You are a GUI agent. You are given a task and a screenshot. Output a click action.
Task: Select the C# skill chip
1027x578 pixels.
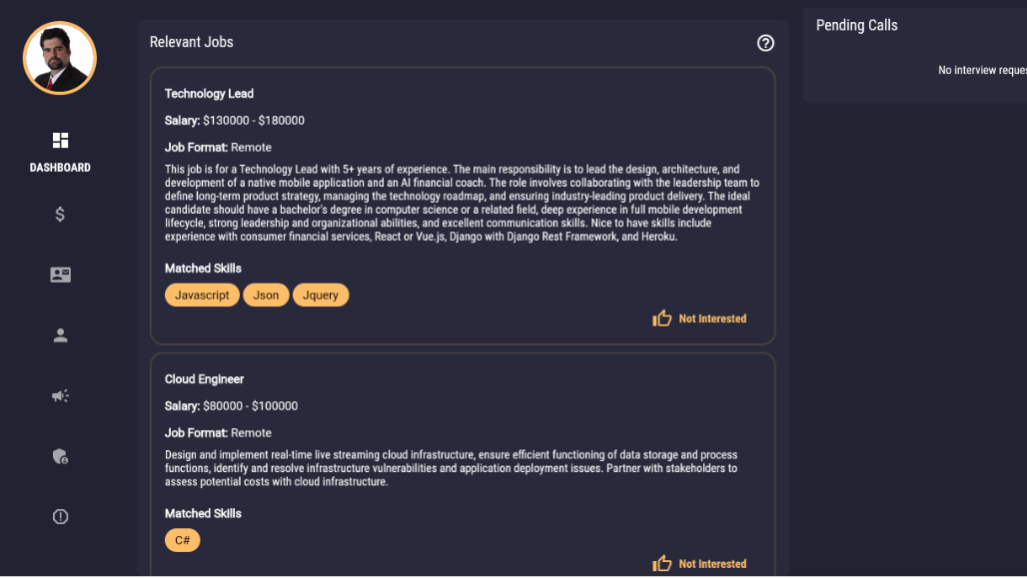click(x=183, y=540)
